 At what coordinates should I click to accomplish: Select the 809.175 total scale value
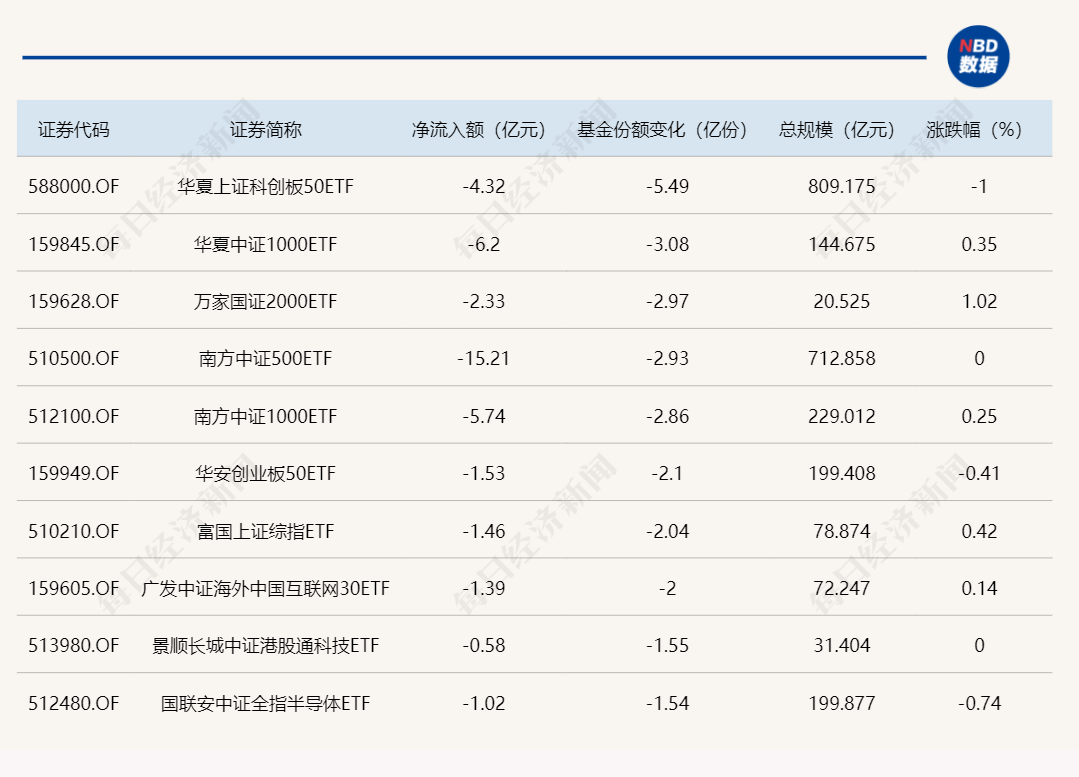(840, 186)
